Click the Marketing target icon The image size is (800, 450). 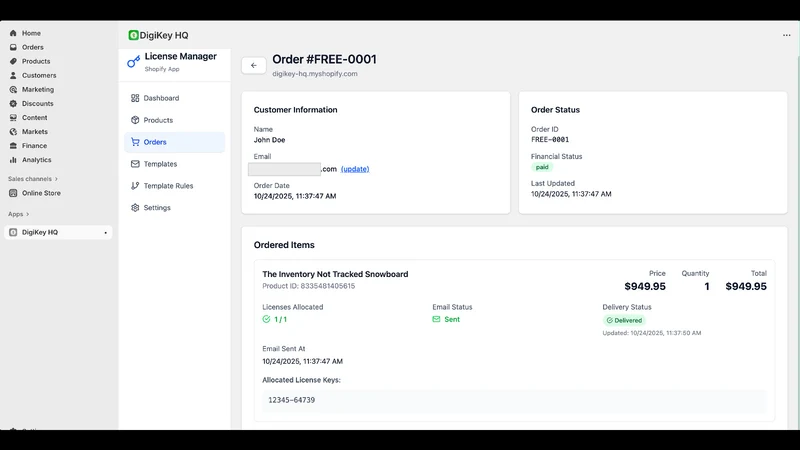tap(13, 89)
